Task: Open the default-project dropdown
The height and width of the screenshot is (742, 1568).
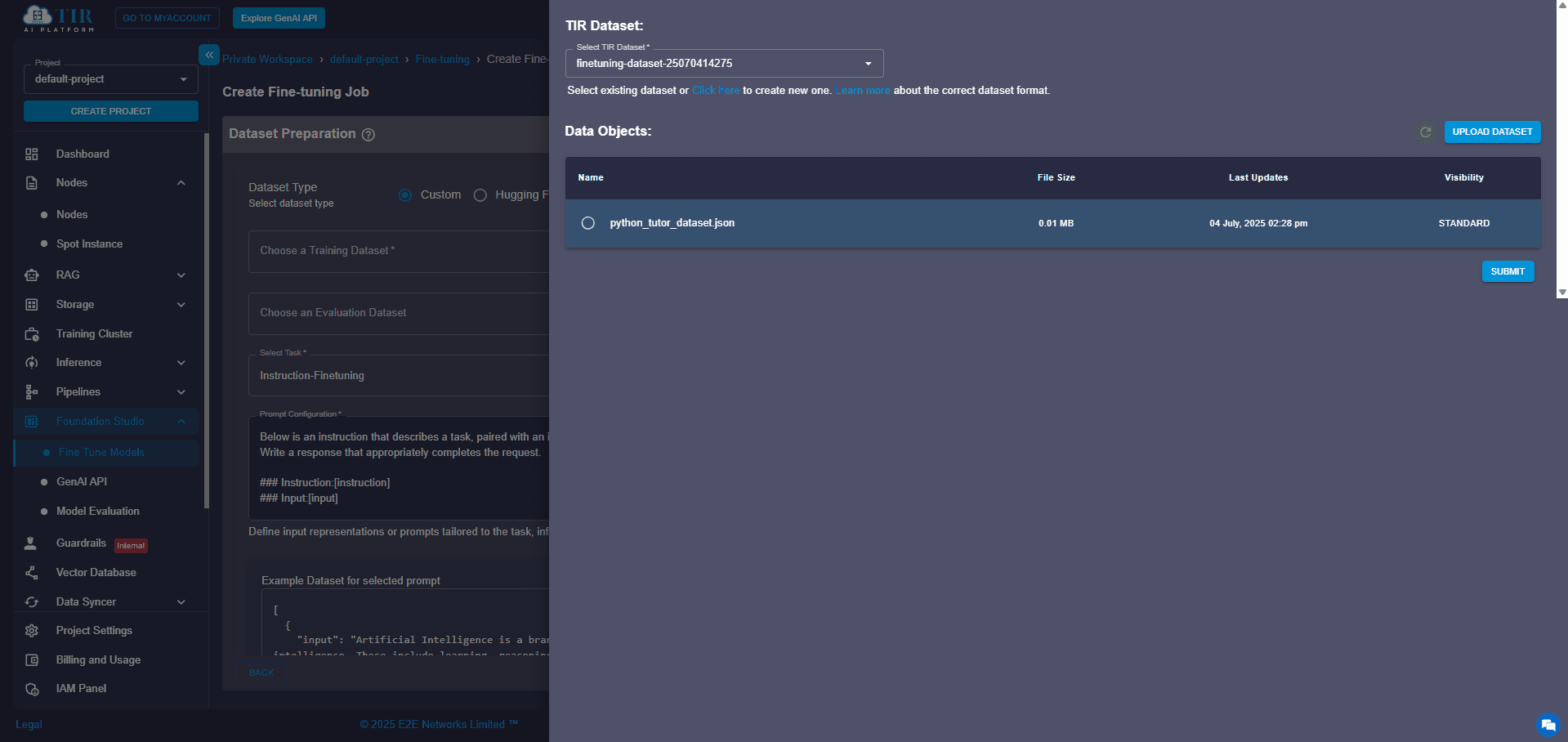Action: (x=111, y=79)
